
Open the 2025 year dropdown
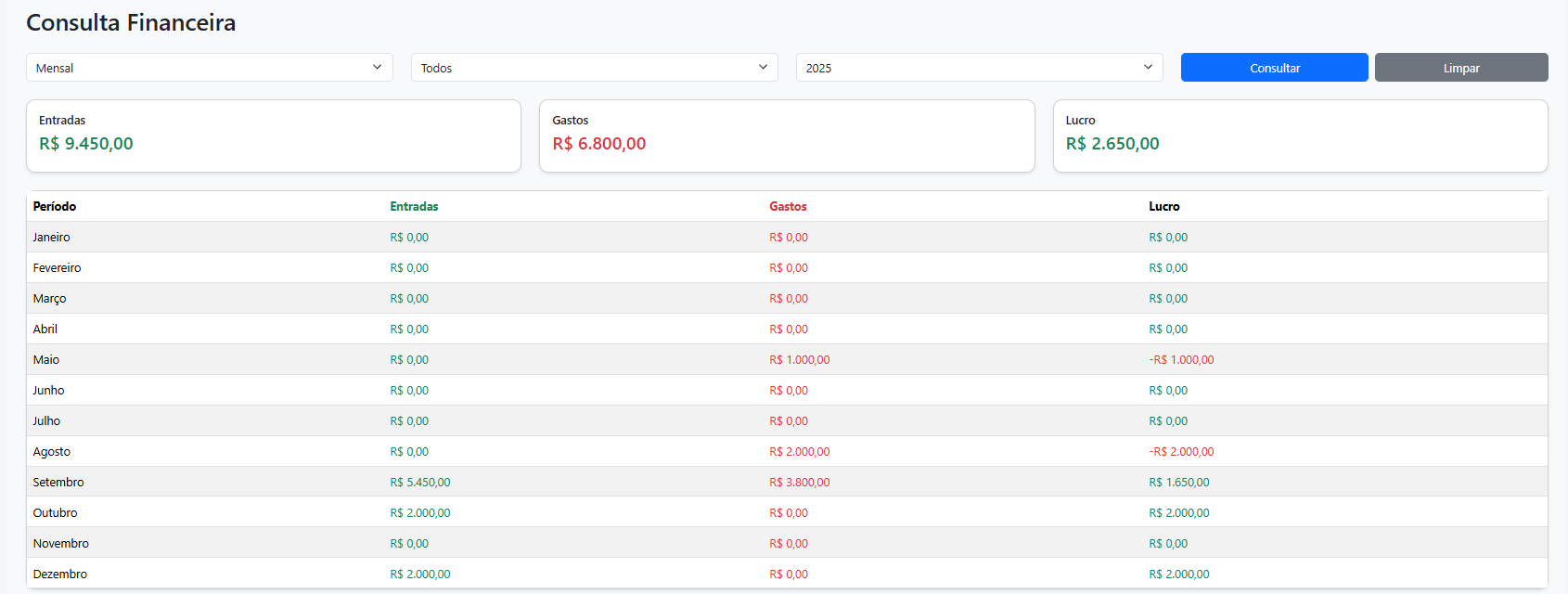(979, 68)
